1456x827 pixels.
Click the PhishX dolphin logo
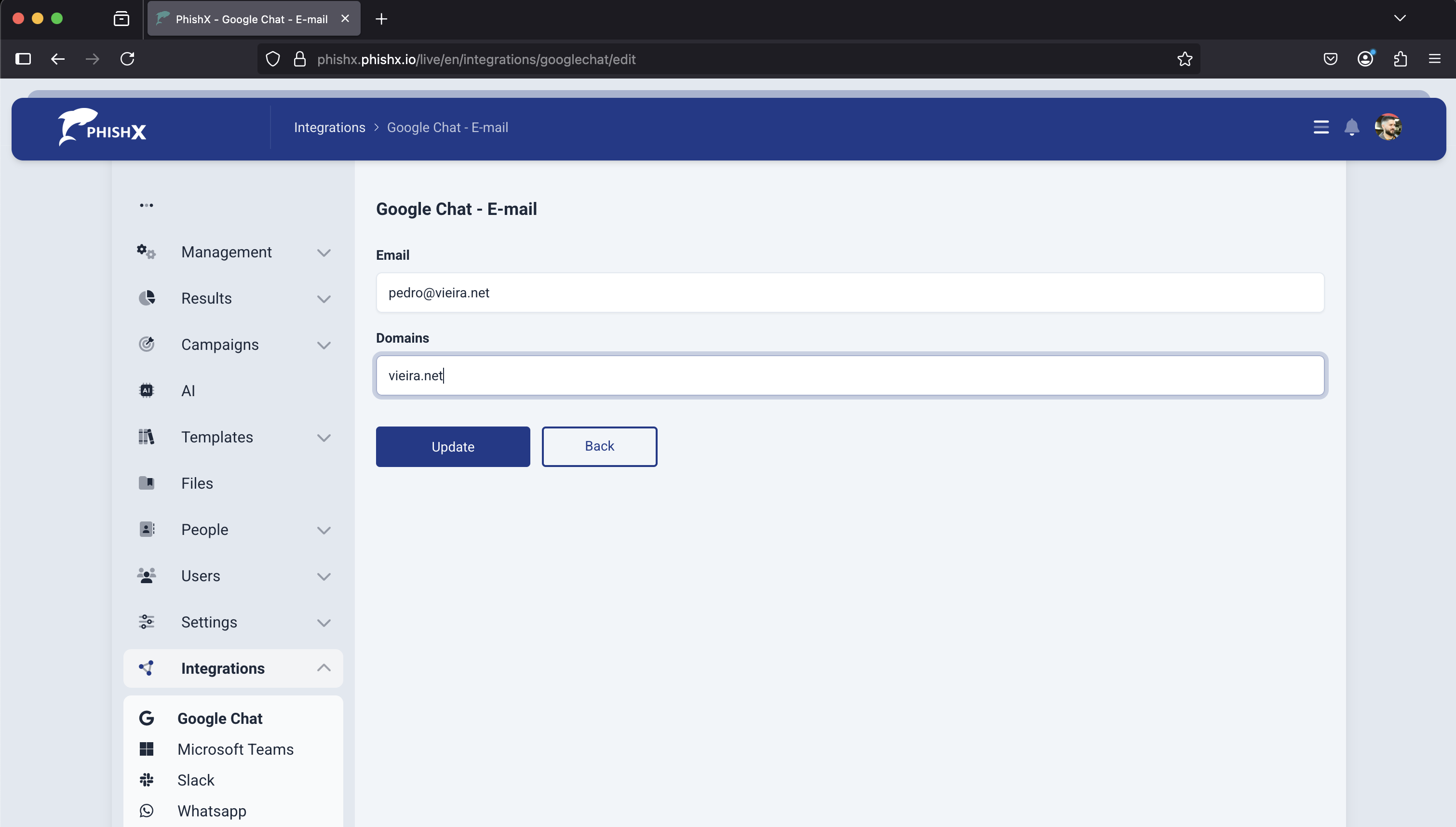click(102, 127)
